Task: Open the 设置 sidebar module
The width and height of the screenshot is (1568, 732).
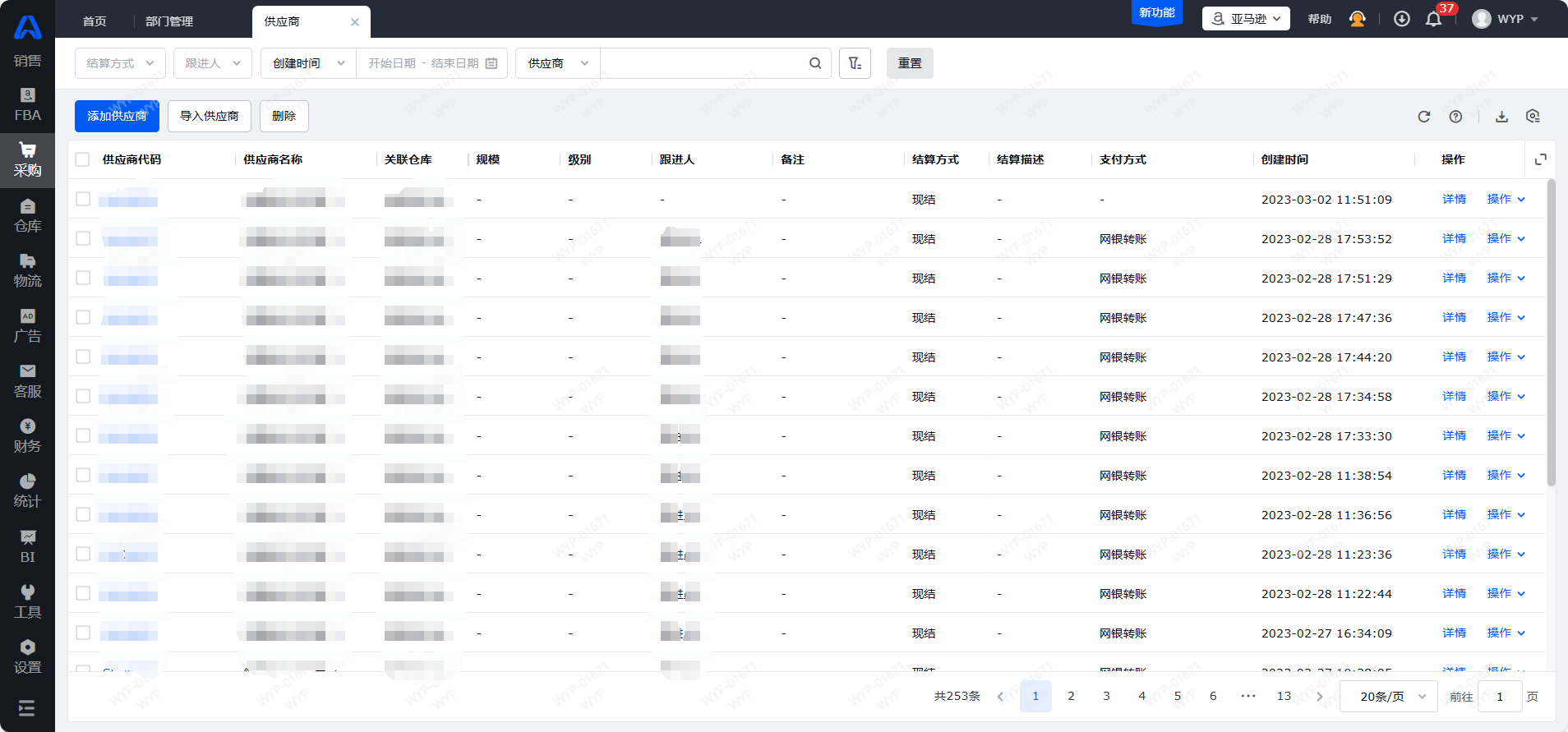Action: pos(27,656)
